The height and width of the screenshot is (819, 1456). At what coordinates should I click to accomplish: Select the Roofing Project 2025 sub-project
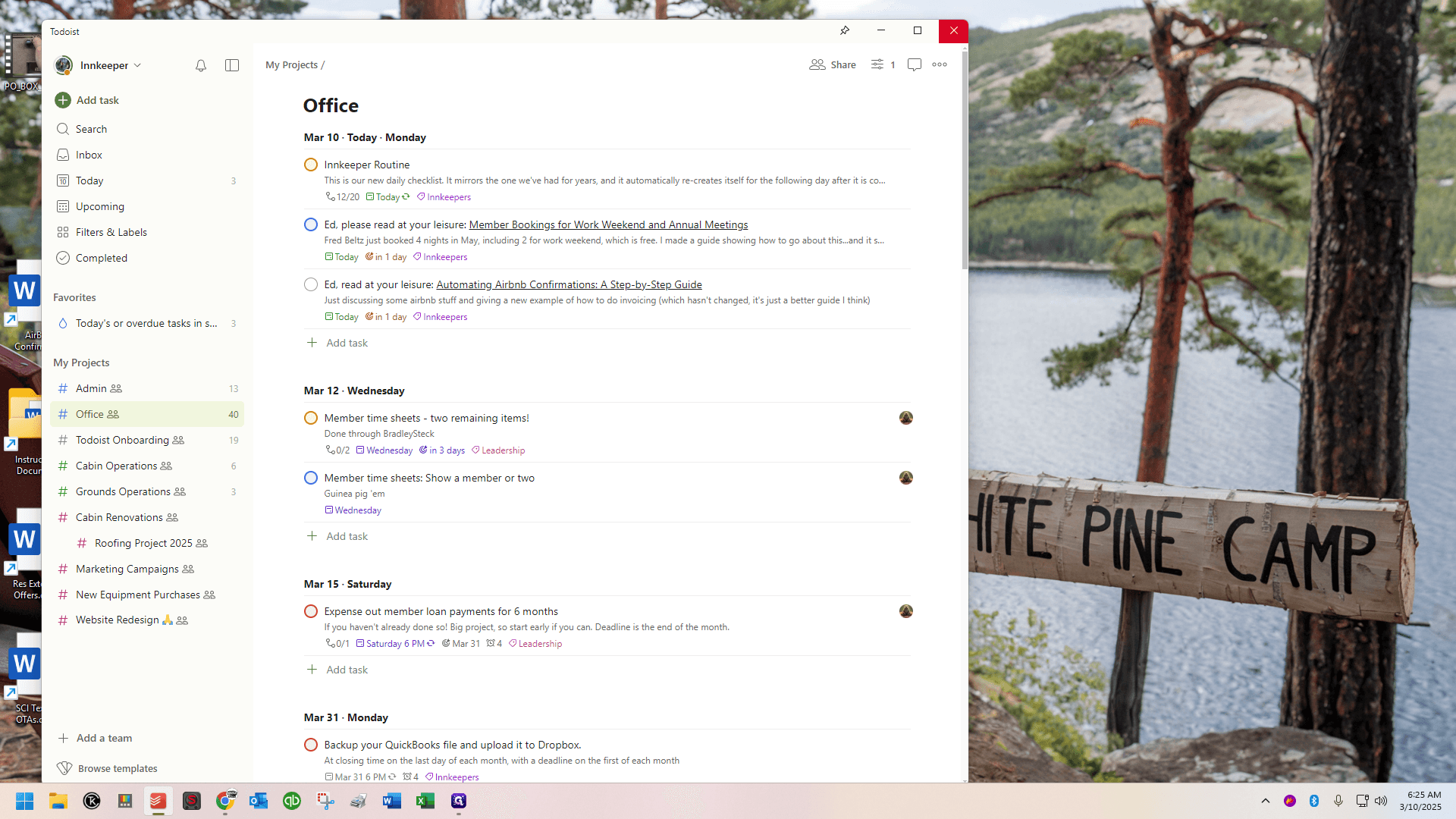[x=148, y=543]
